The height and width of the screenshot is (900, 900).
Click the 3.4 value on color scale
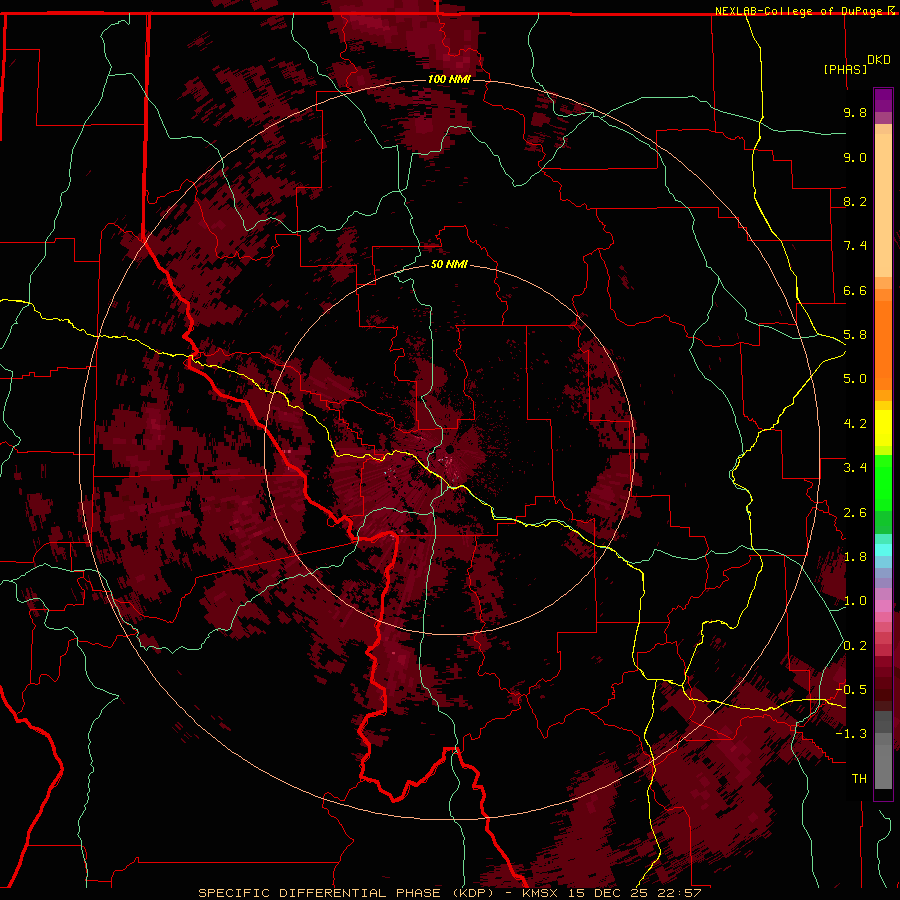(855, 468)
